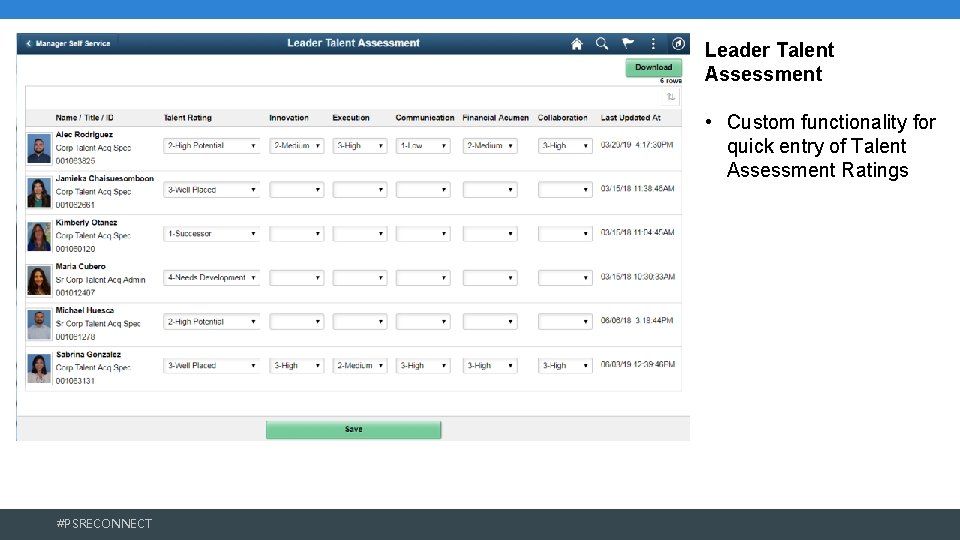Click Kimberly Otanez profile photo
Viewport: 960px width, 540px height.
click(x=39, y=237)
